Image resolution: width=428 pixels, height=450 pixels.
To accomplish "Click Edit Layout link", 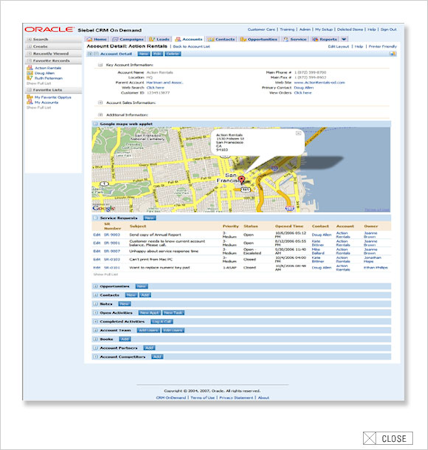I will 338,47.
